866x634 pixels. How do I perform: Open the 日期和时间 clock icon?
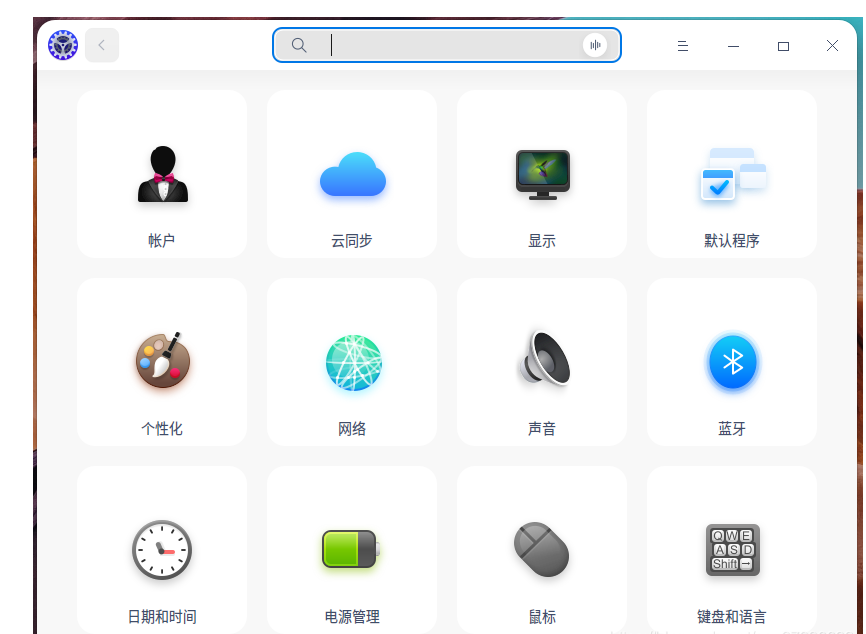coord(162,549)
